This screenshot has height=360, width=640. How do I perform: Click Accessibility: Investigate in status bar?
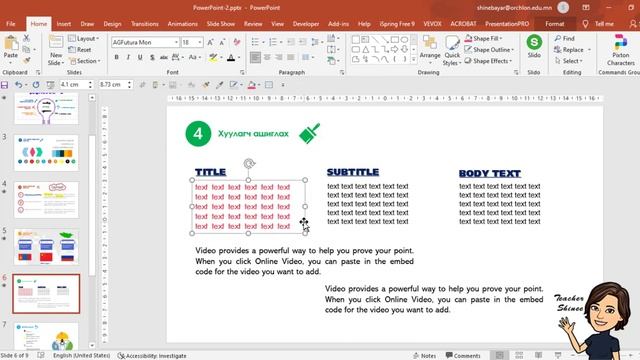pyautogui.click(x=152, y=356)
